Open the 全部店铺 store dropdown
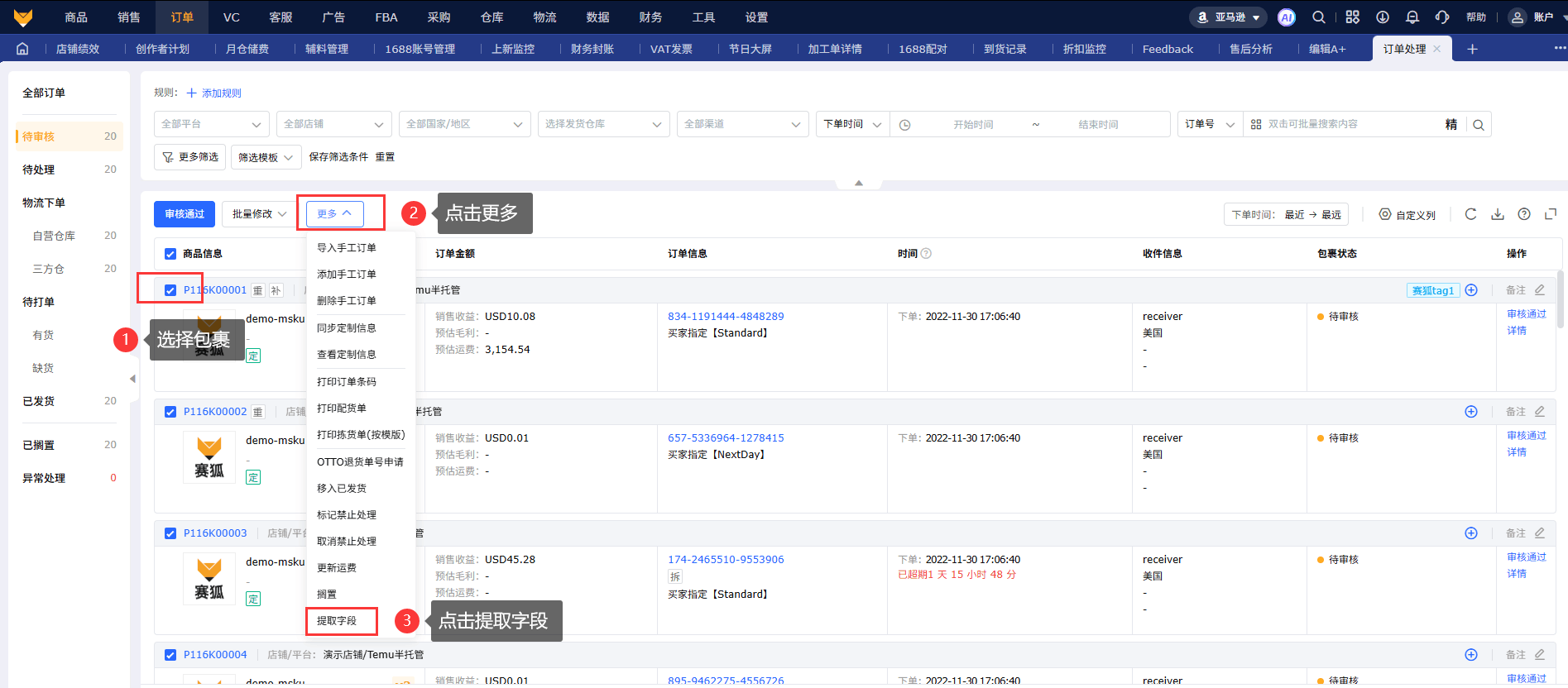Viewport: 1568px width, 688px height. tap(334, 125)
